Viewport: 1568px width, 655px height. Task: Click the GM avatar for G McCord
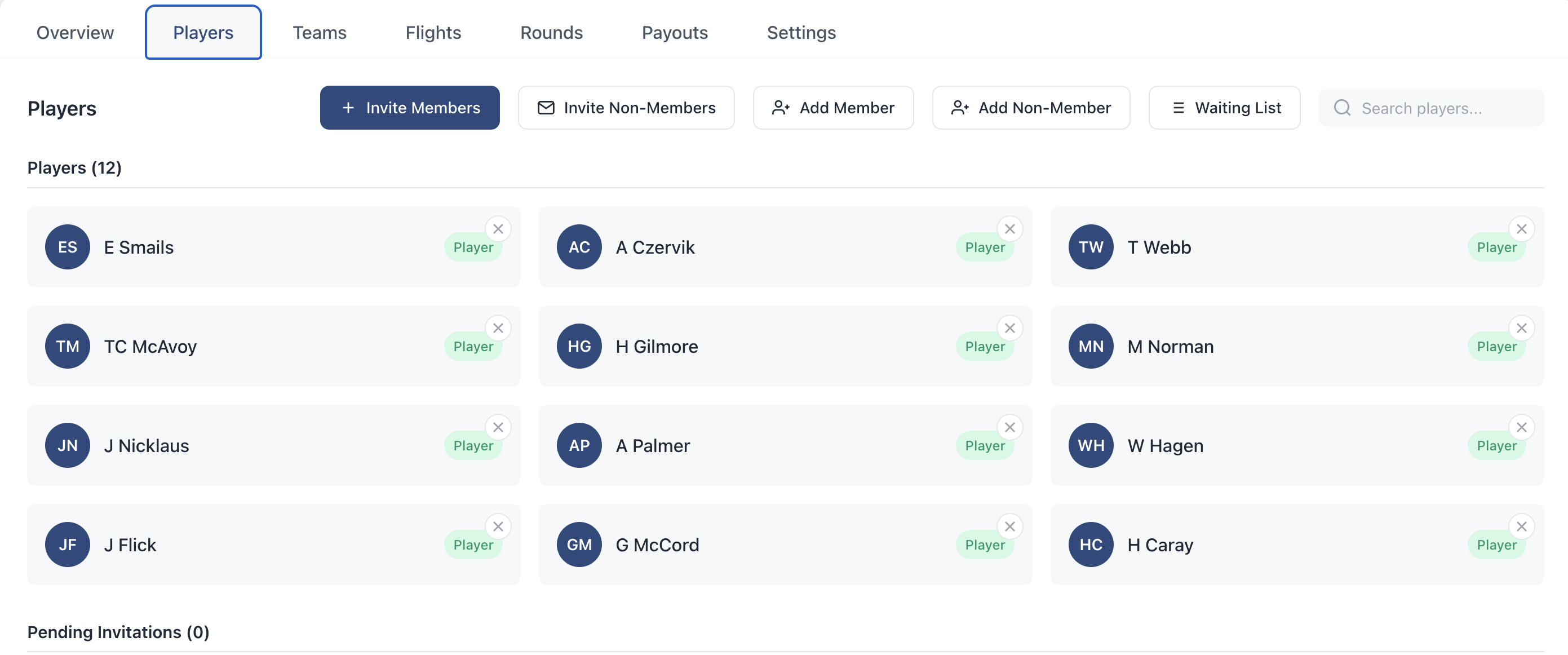pyautogui.click(x=579, y=545)
